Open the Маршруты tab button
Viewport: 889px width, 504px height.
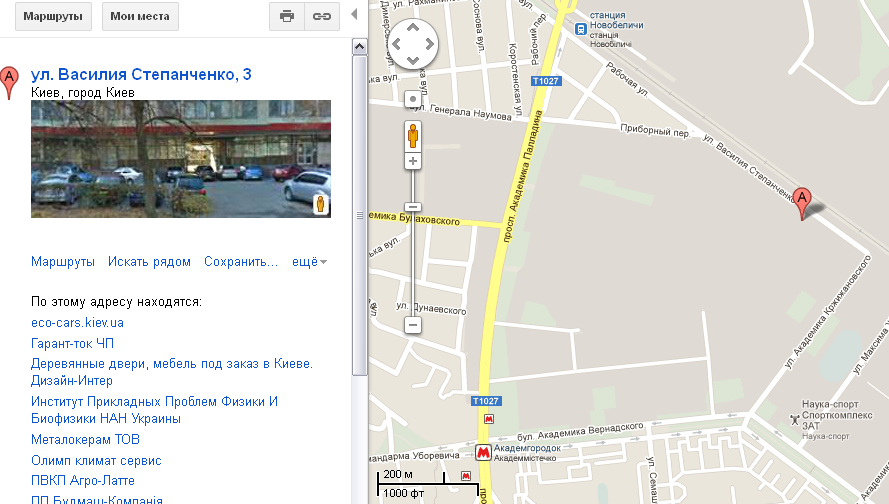pos(53,16)
